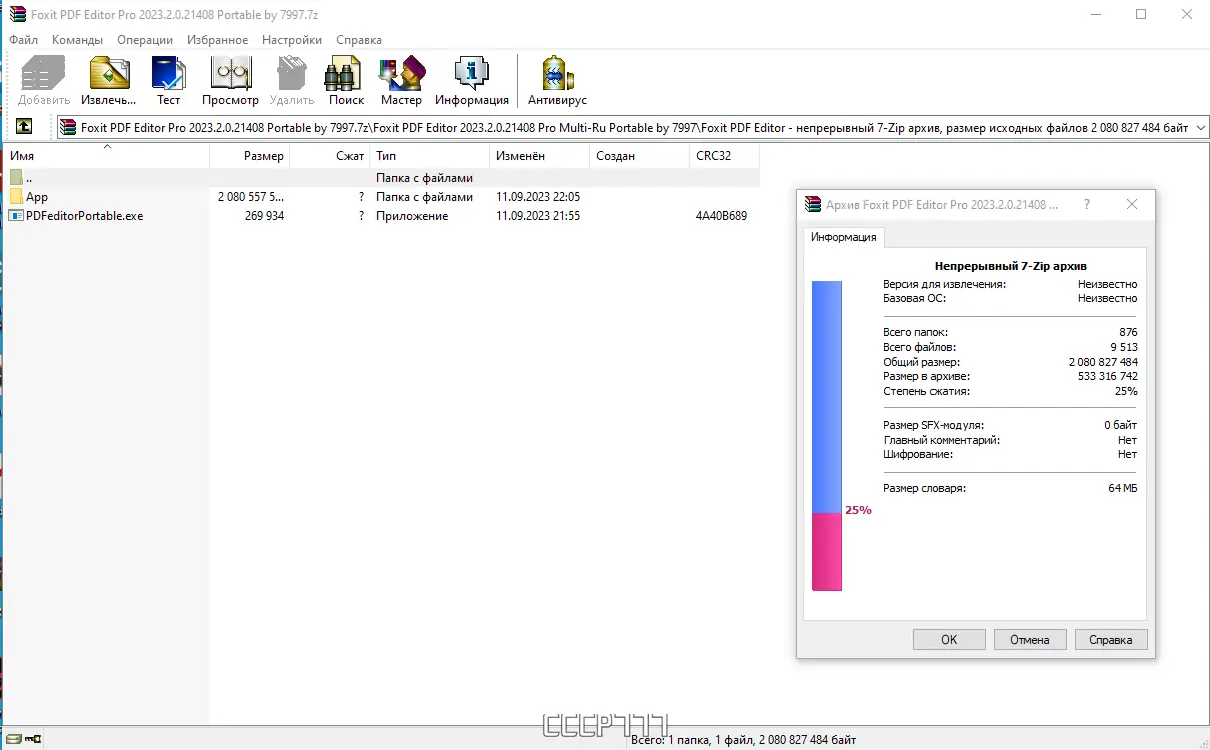Image resolution: width=1210 pixels, height=750 pixels.
Task: Sort list by Тип column header
Action: click(x=430, y=156)
